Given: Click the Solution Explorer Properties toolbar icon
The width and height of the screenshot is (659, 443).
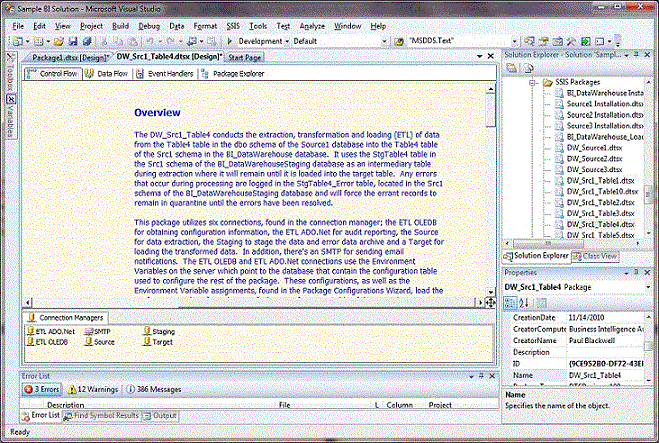Looking at the screenshot, I should 511,68.
